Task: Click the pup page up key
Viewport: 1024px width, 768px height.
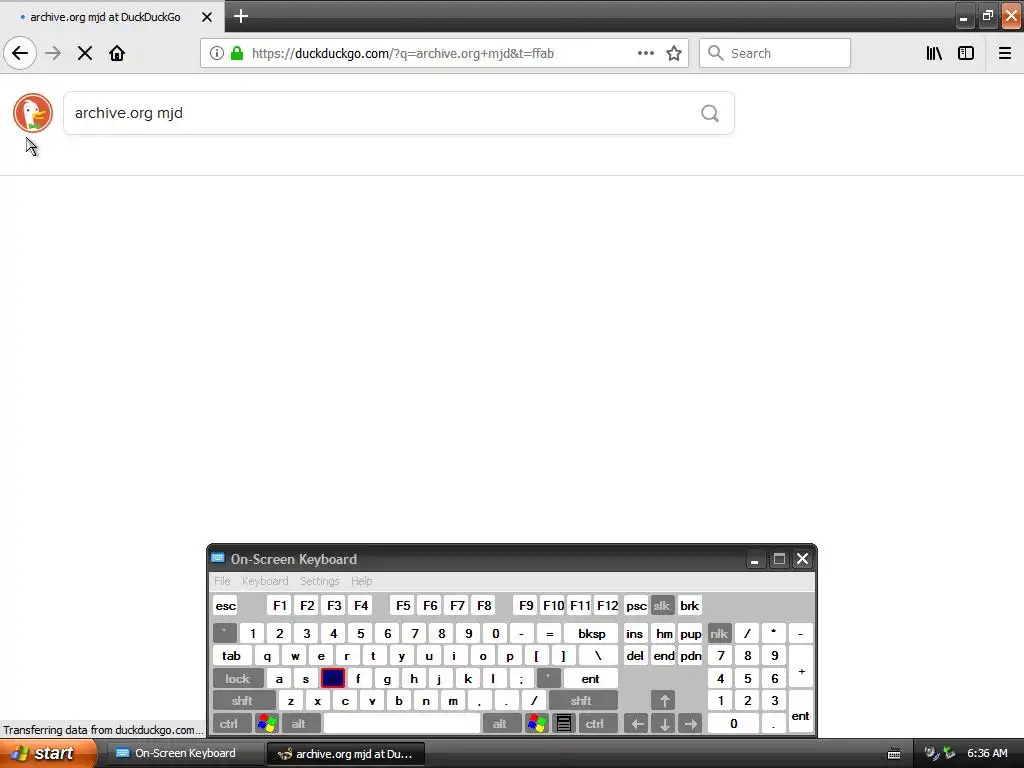Action: pos(690,633)
